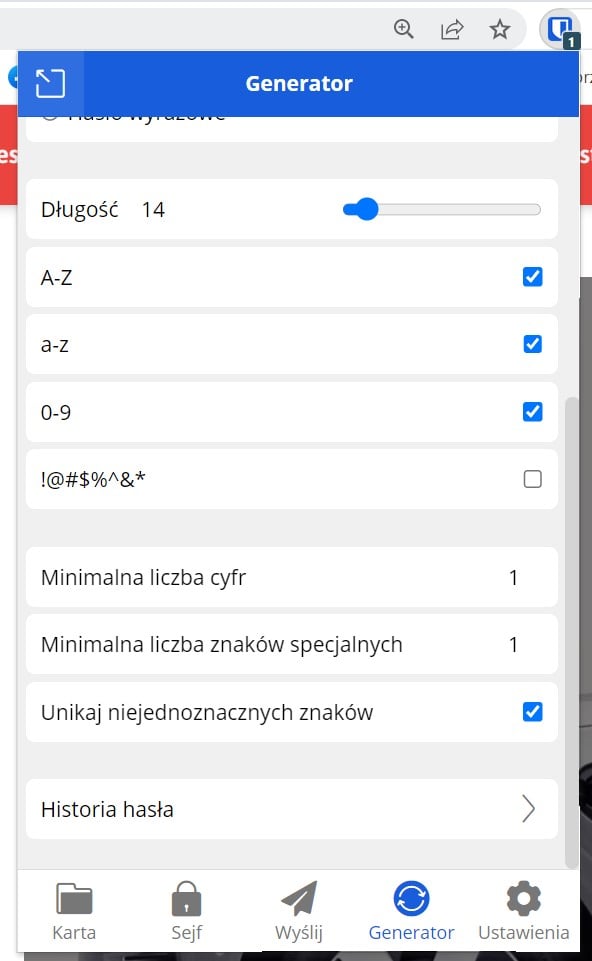The image size is (592, 961).
Task: Click the Długość length slider handle
Action: [x=367, y=210]
